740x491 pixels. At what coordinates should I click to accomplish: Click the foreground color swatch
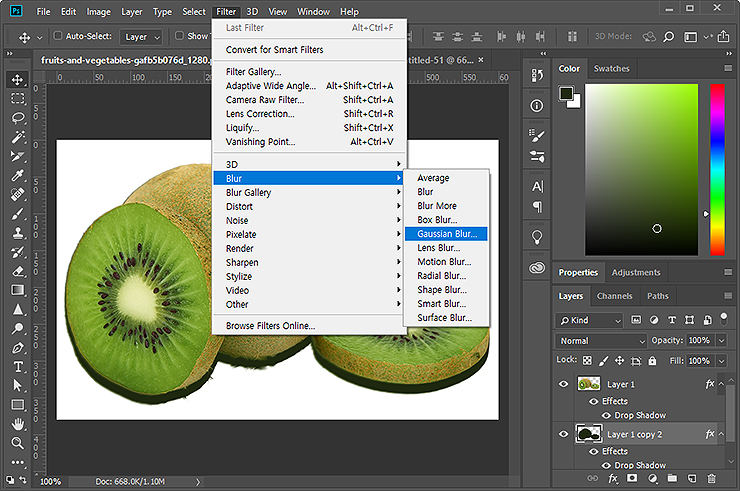click(x=566, y=93)
